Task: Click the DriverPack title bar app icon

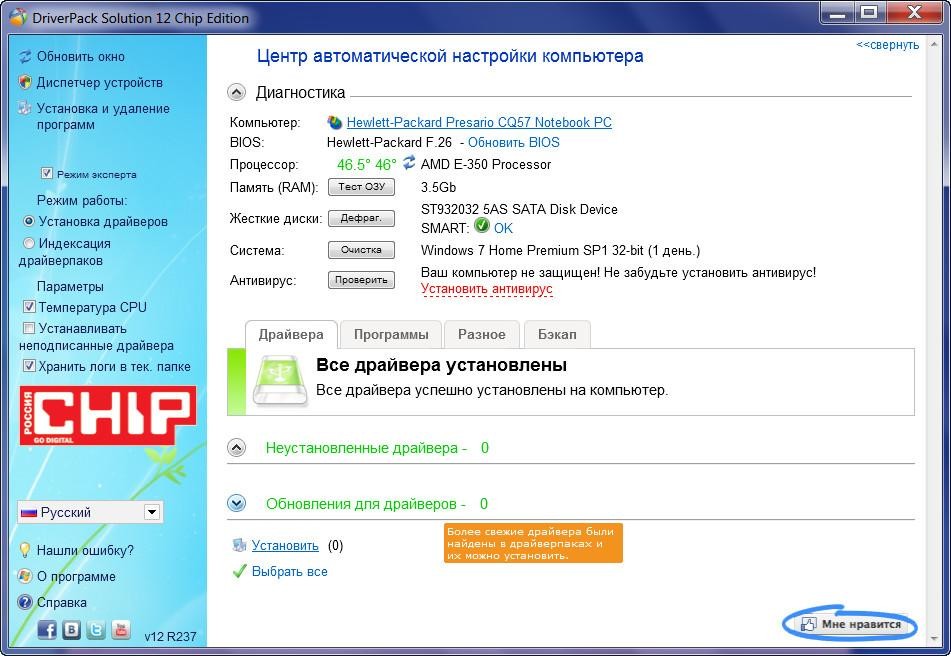Action: 18,18
